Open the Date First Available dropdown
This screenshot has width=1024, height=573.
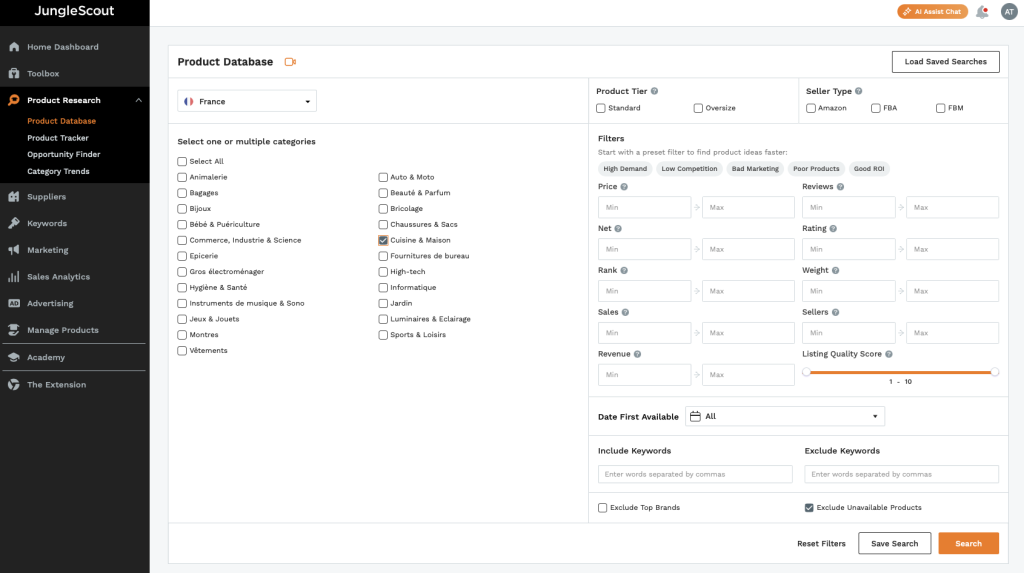(x=785, y=416)
